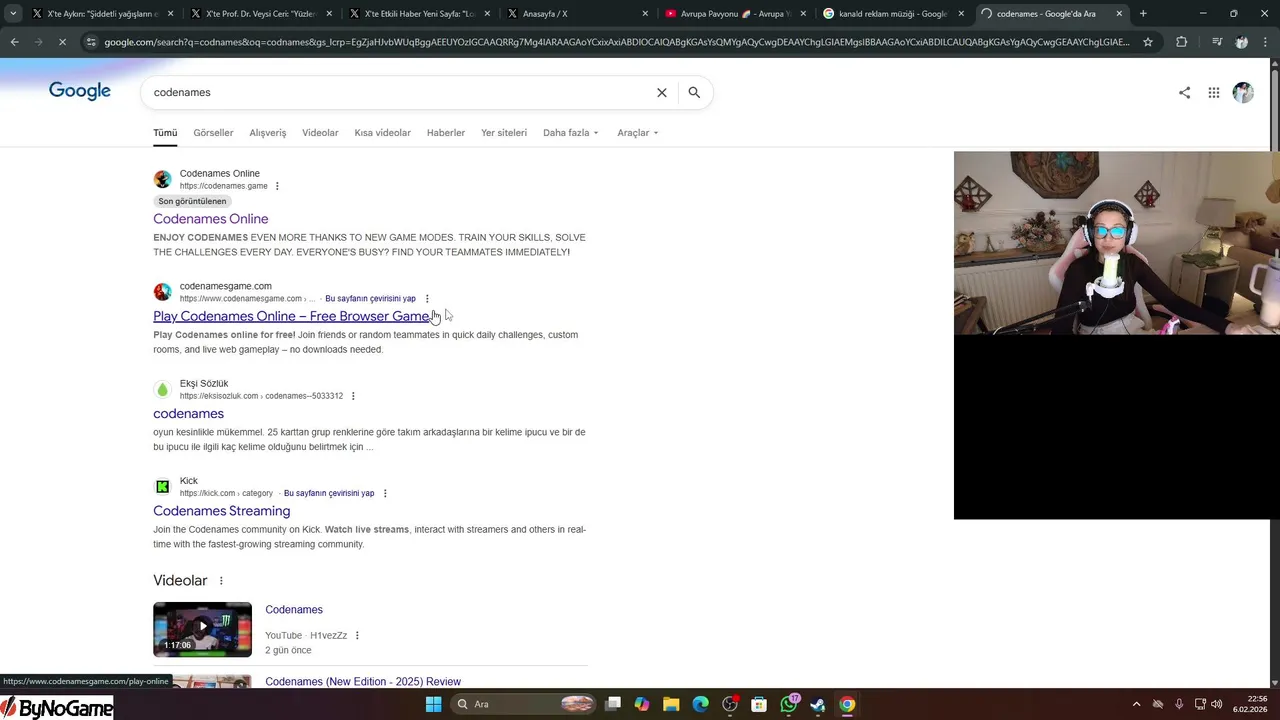The width and height of the screenshot is (1280, 720).
Task: Go back with browser back arrow
Action: 14,42
